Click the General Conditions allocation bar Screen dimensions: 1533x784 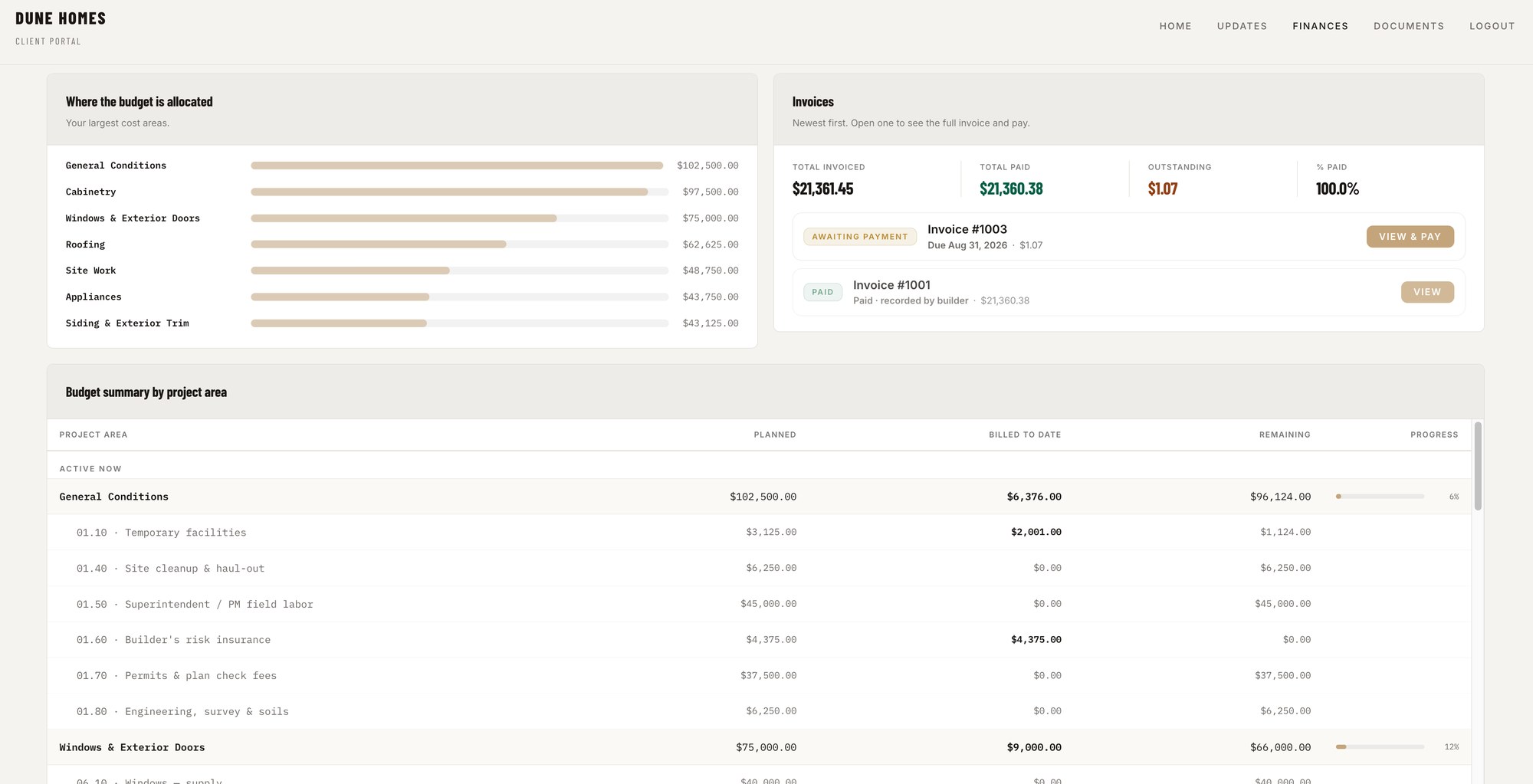460,166
